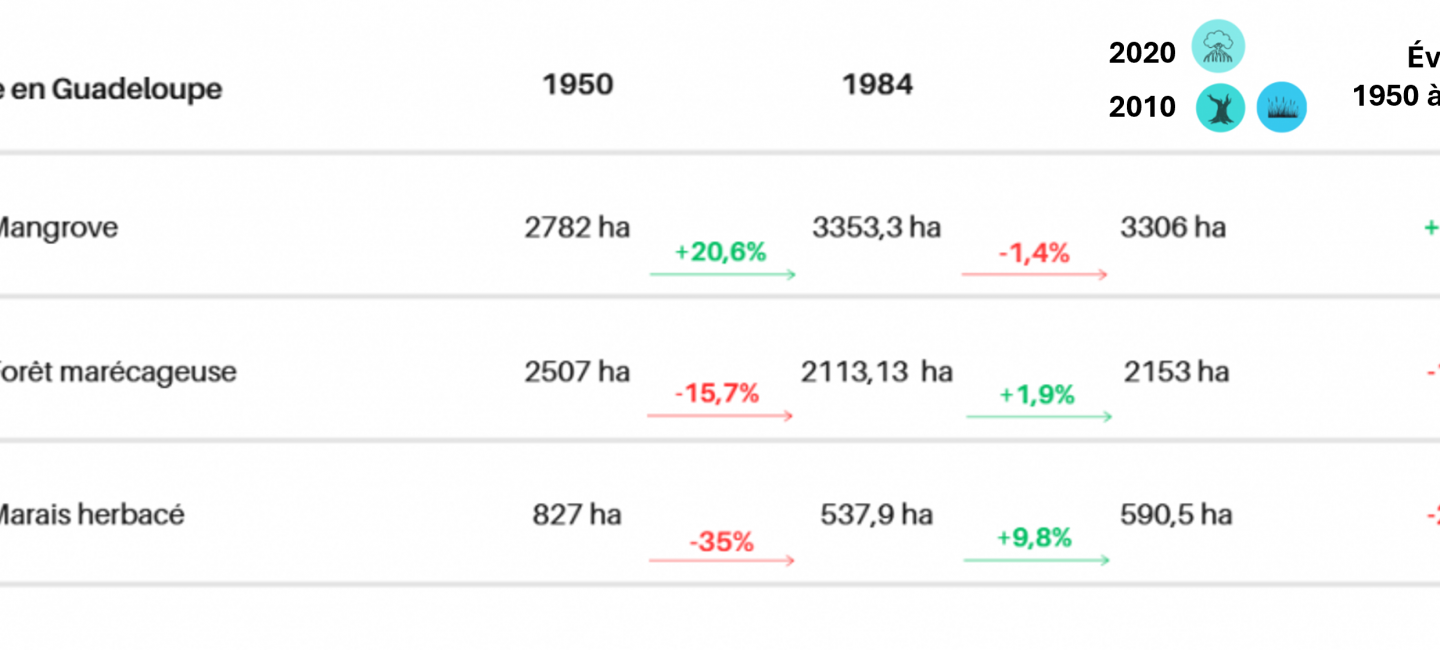Click the 3353,3 ha value
The height and width of the screenshot is (650, 1440).
pos(876,228)
